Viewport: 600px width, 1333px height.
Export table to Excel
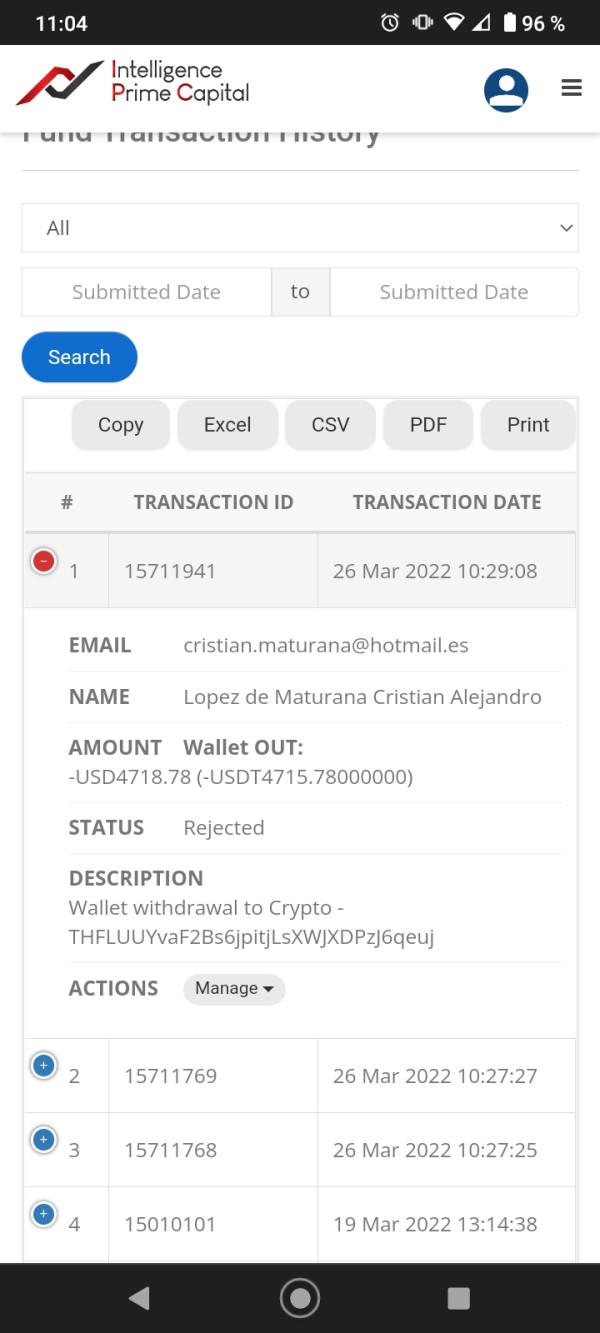click(x=227, y=425)
